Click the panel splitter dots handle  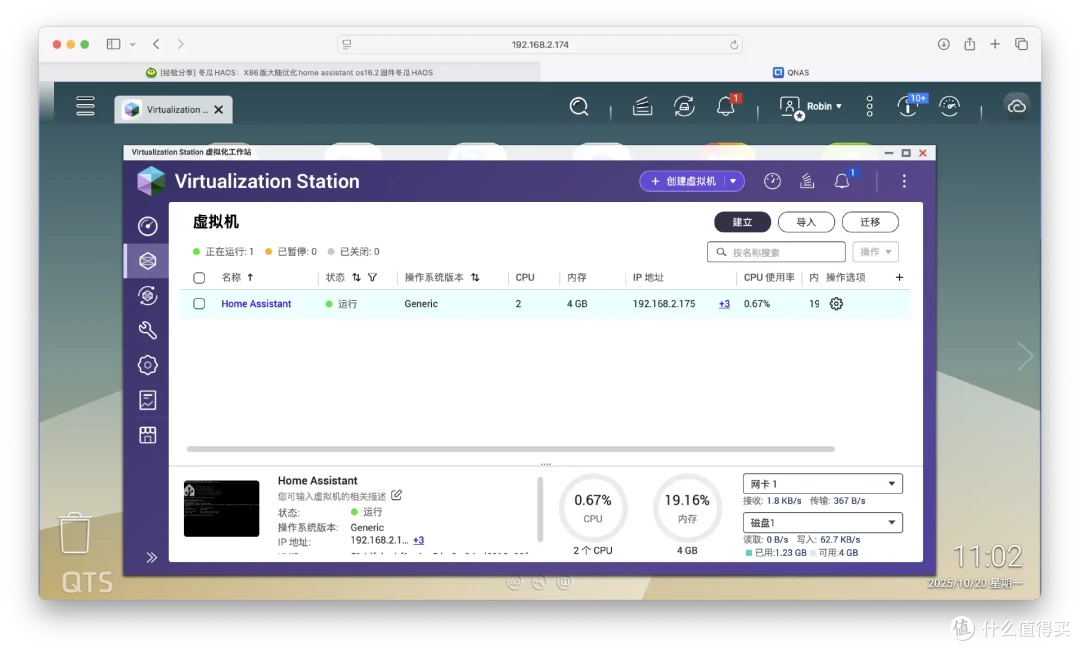point(546,464)
